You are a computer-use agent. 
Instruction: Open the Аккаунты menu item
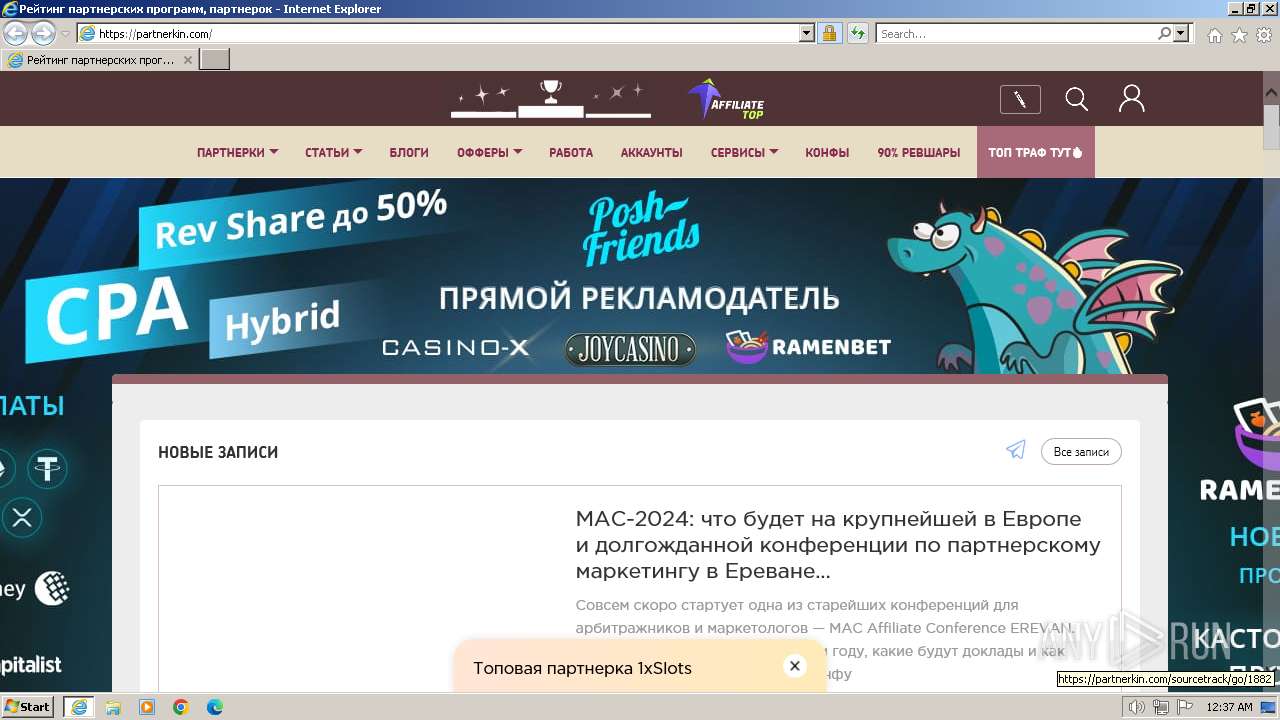click(651, 153)
